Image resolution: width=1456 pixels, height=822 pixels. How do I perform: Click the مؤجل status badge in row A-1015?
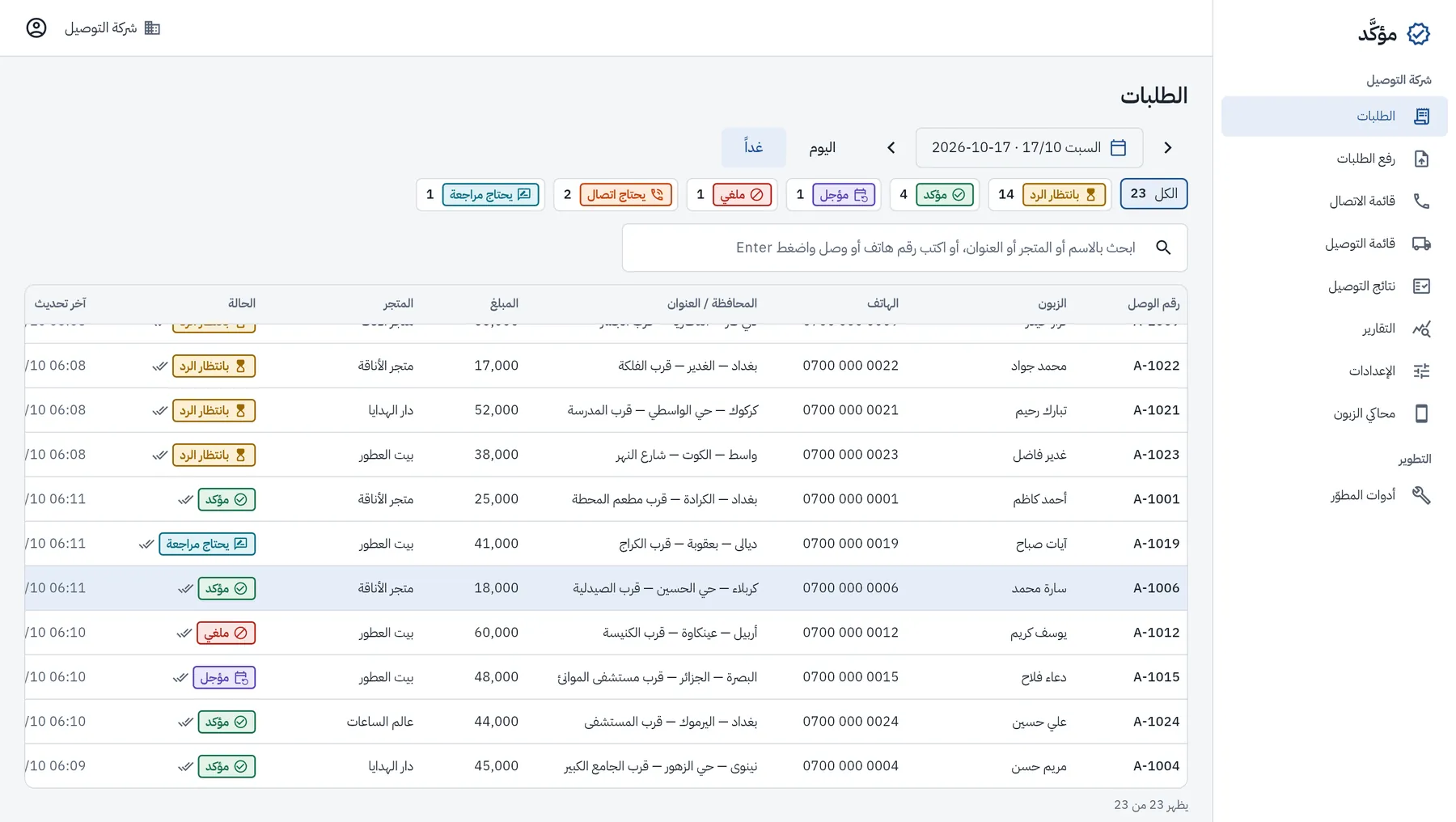click(x=224, y=677)
